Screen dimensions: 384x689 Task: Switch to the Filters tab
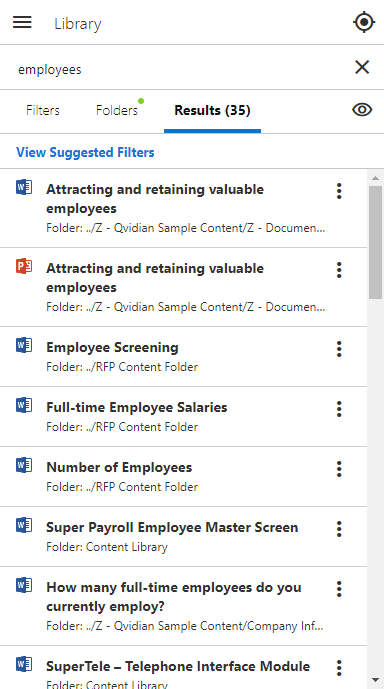point(43,110)
